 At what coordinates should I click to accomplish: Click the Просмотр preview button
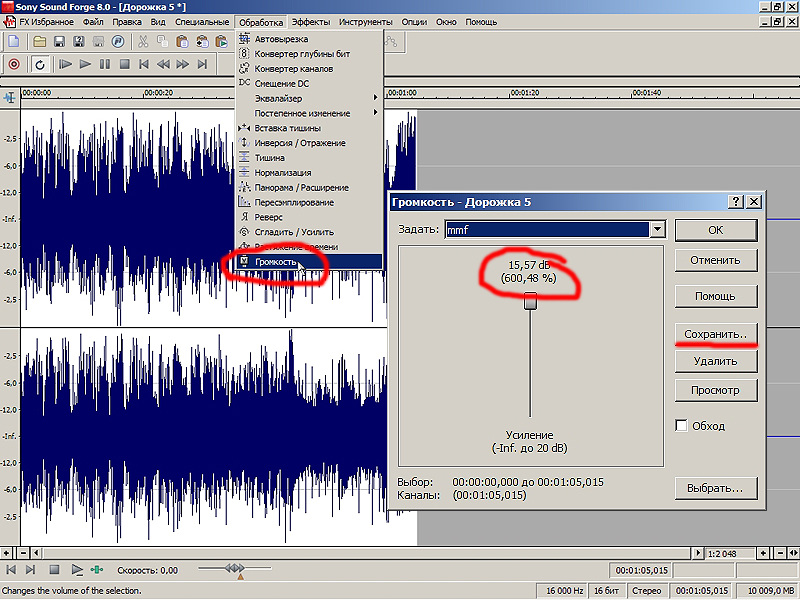click(x=716, y=390)
